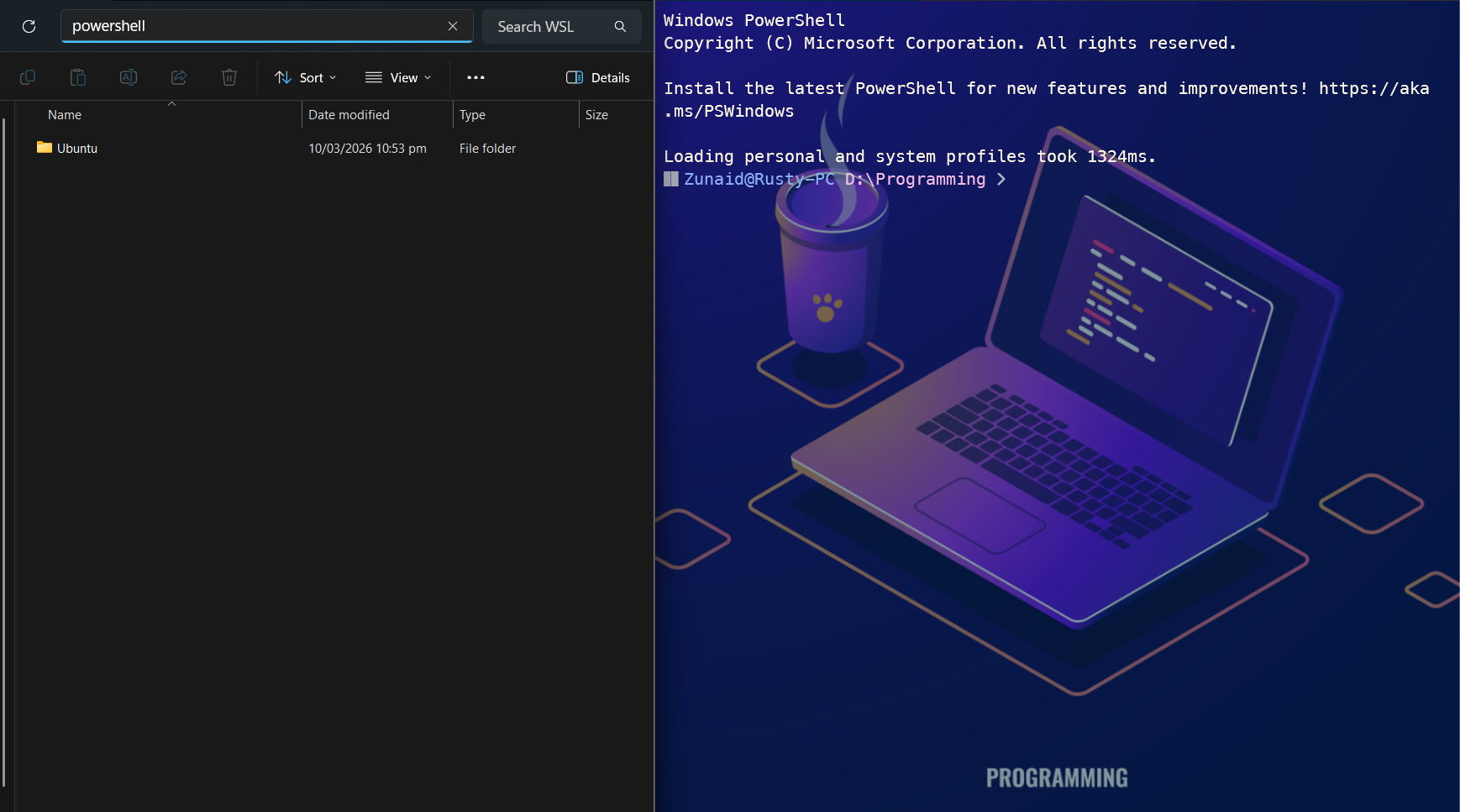Clear the address bar with the X button
The image size is (1460, 812).
point(453,26)
